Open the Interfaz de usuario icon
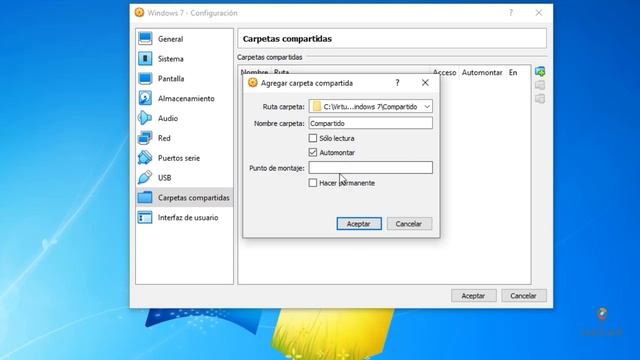Image resolution: width=640 pixels, height=360 pixels. click(145, 218)
